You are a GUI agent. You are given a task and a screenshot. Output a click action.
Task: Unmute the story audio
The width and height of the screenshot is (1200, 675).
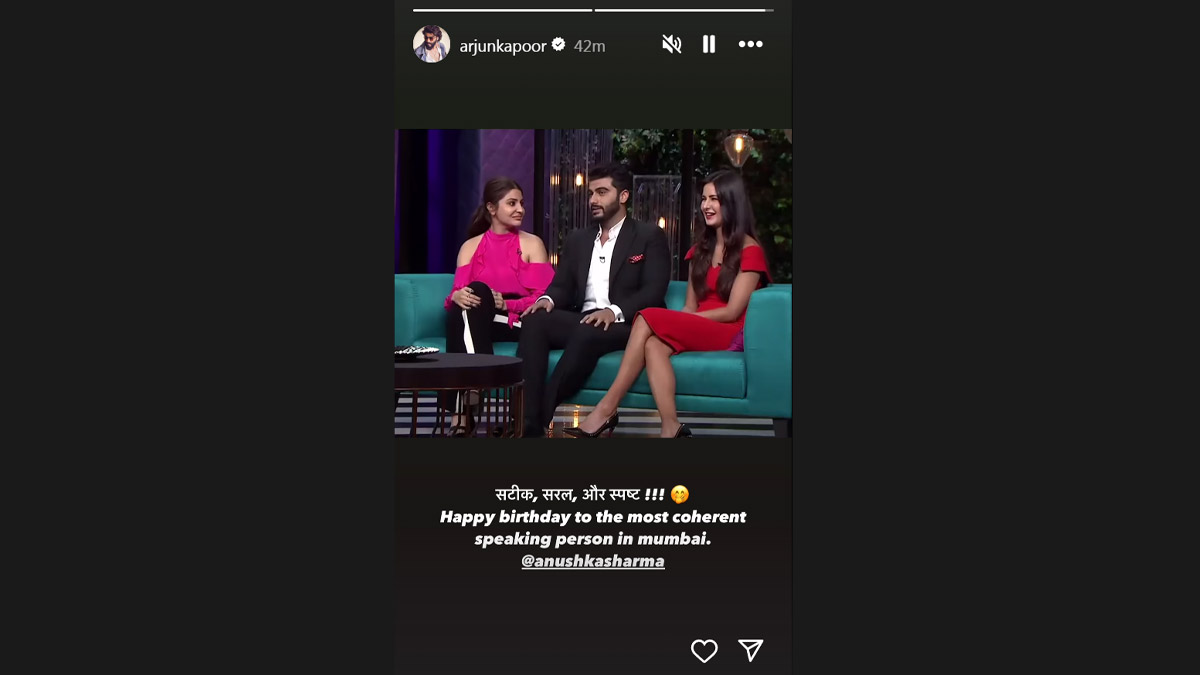point(672,44)
